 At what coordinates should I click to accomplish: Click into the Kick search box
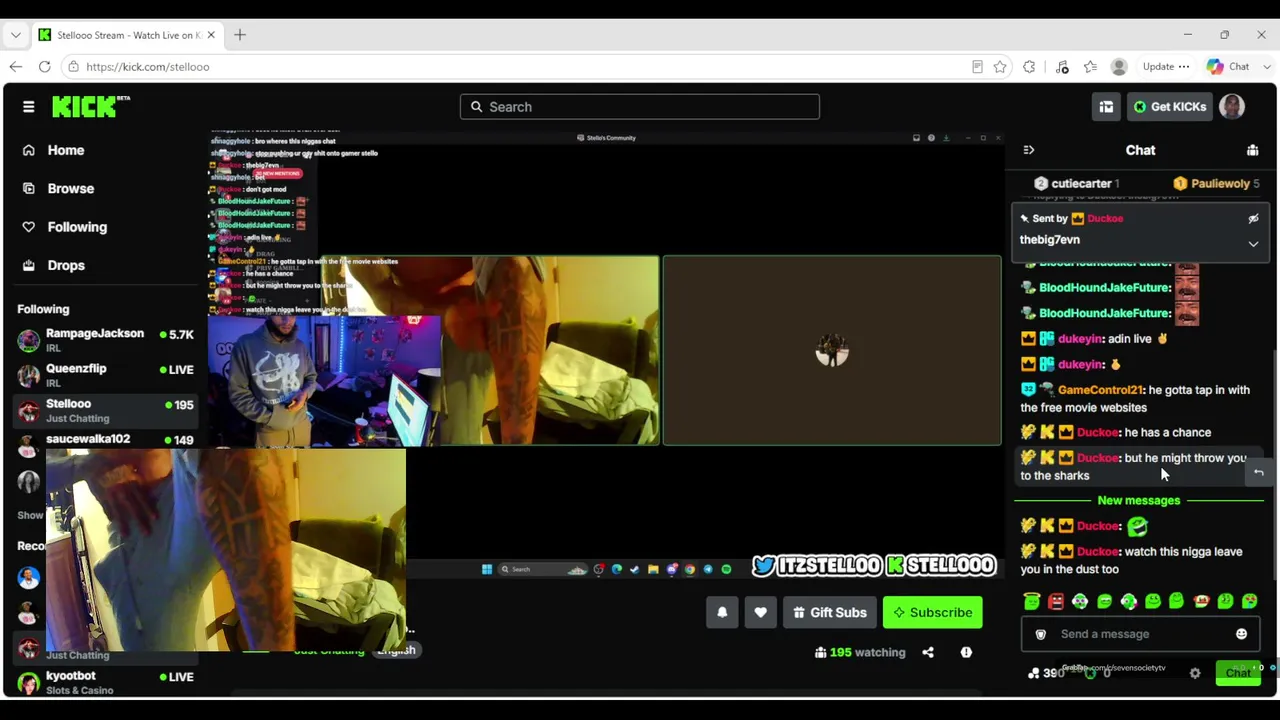click(640, 107)
